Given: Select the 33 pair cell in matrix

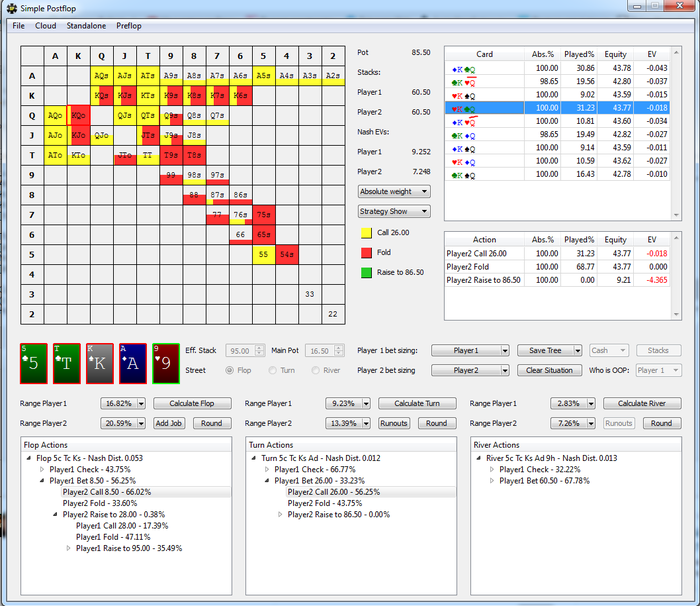Looking at the screenshot, I should tap(310, 294).
